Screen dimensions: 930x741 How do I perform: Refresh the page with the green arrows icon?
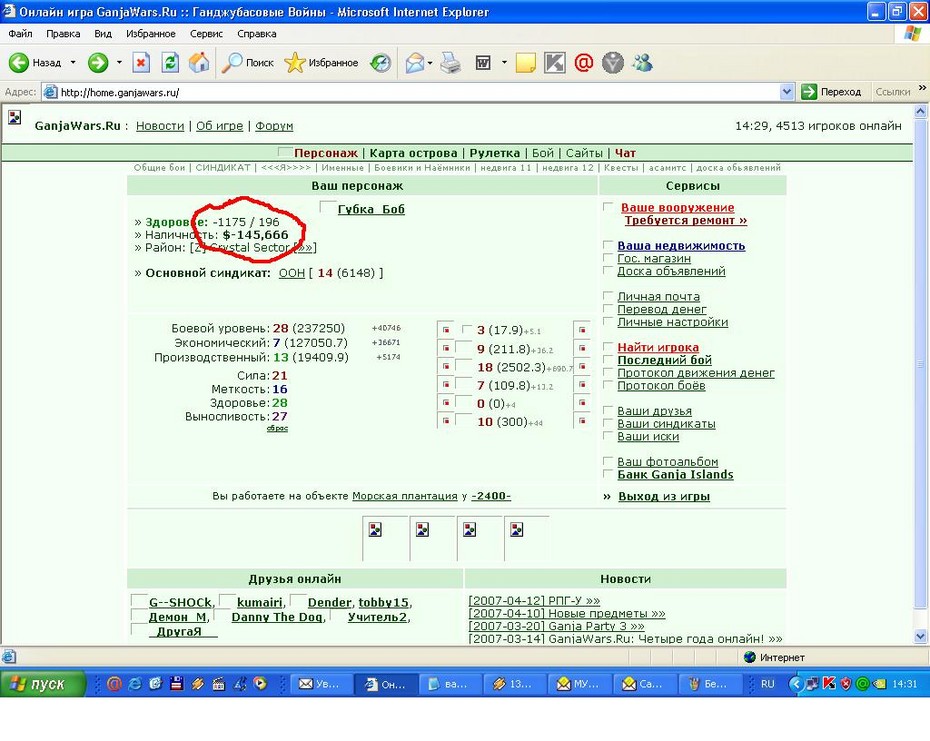pos(170,62)
